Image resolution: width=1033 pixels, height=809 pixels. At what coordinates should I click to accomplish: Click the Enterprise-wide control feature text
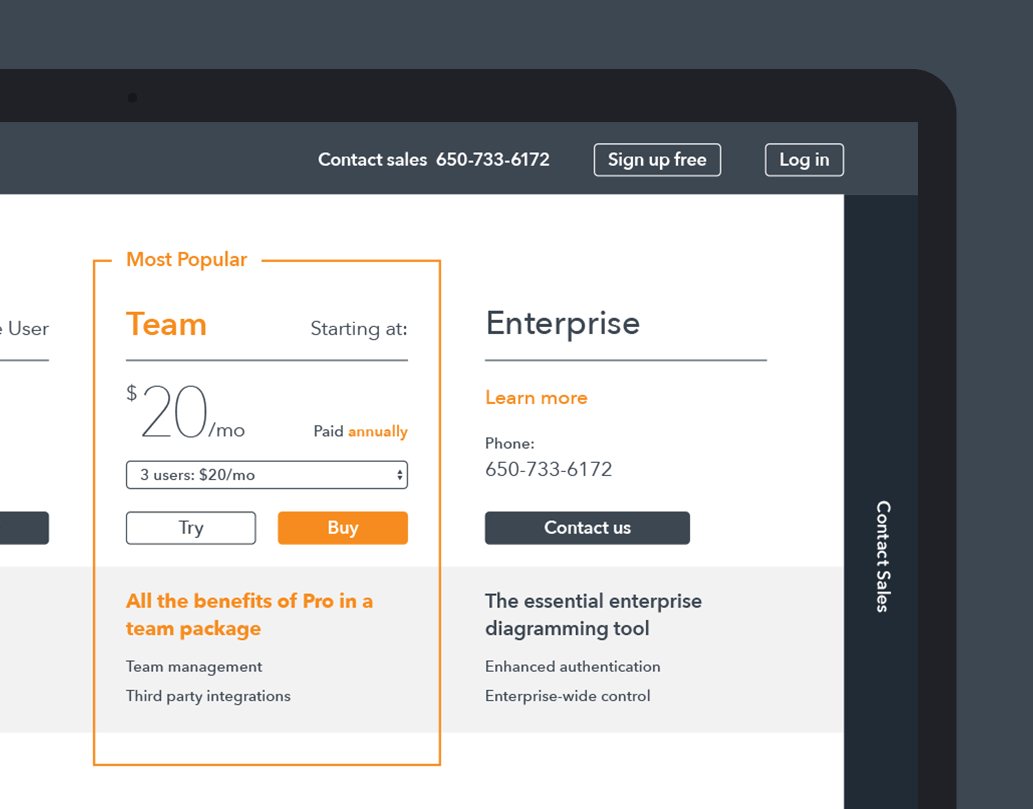tap(567, 696)
